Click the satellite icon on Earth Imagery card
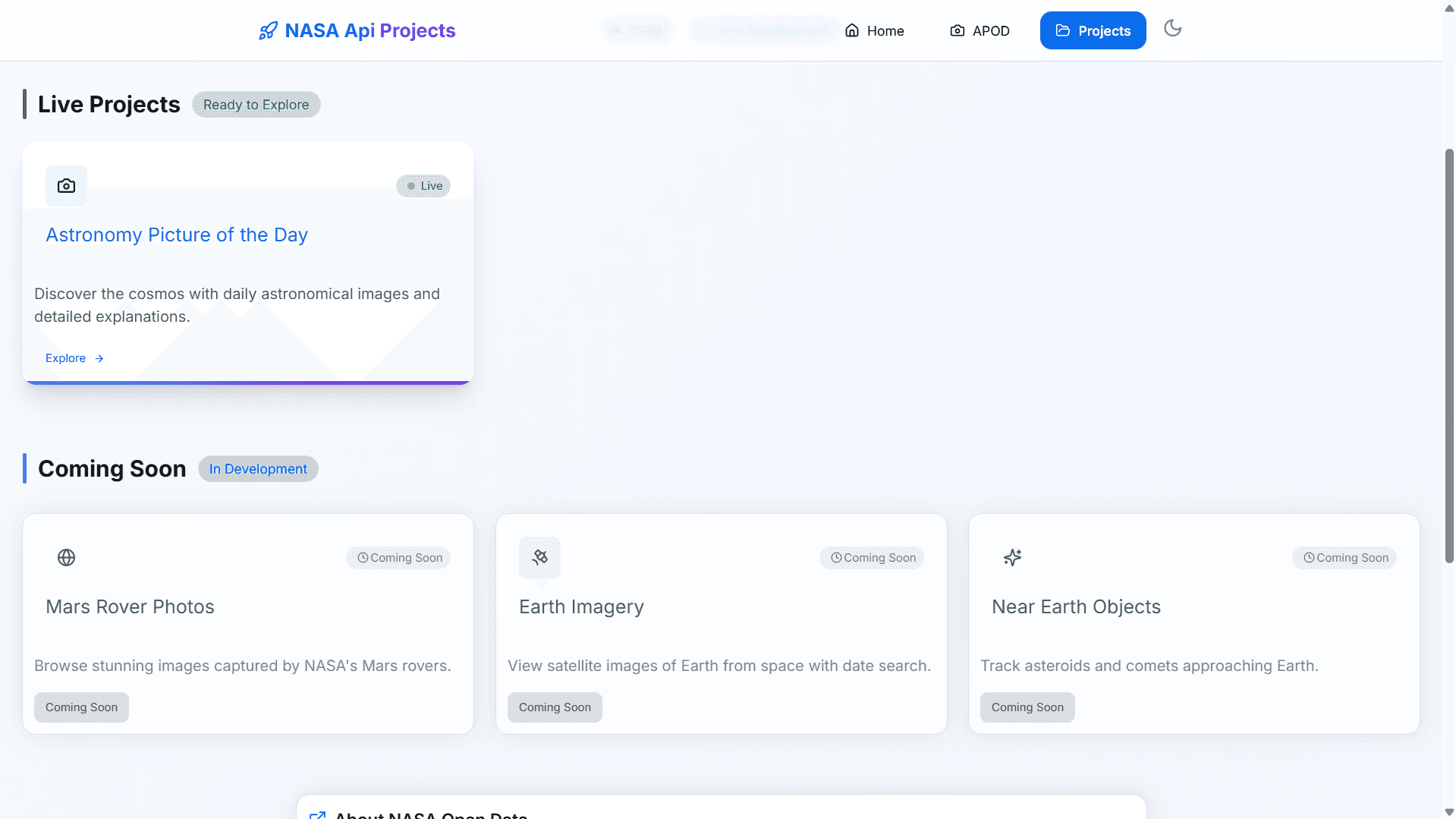The image size is (1456, 819). tap(539, 558)
